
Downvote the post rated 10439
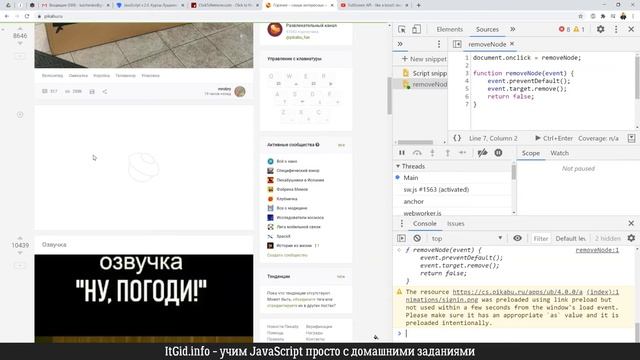point(20,253)
